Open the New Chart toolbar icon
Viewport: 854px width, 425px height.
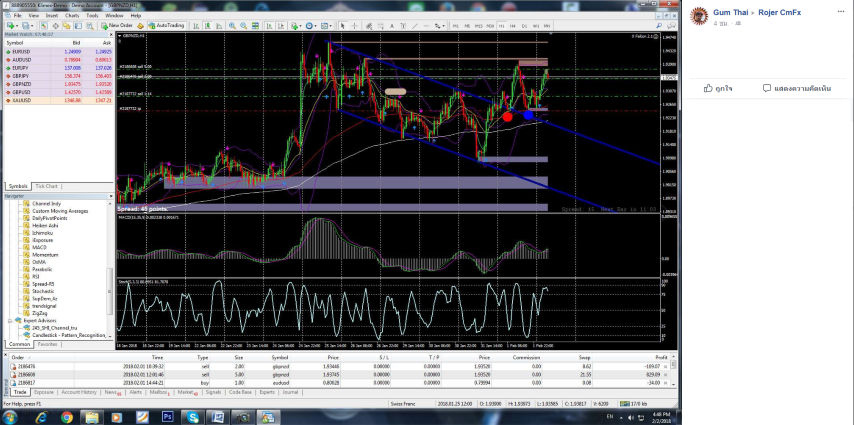tap(11, 25)
